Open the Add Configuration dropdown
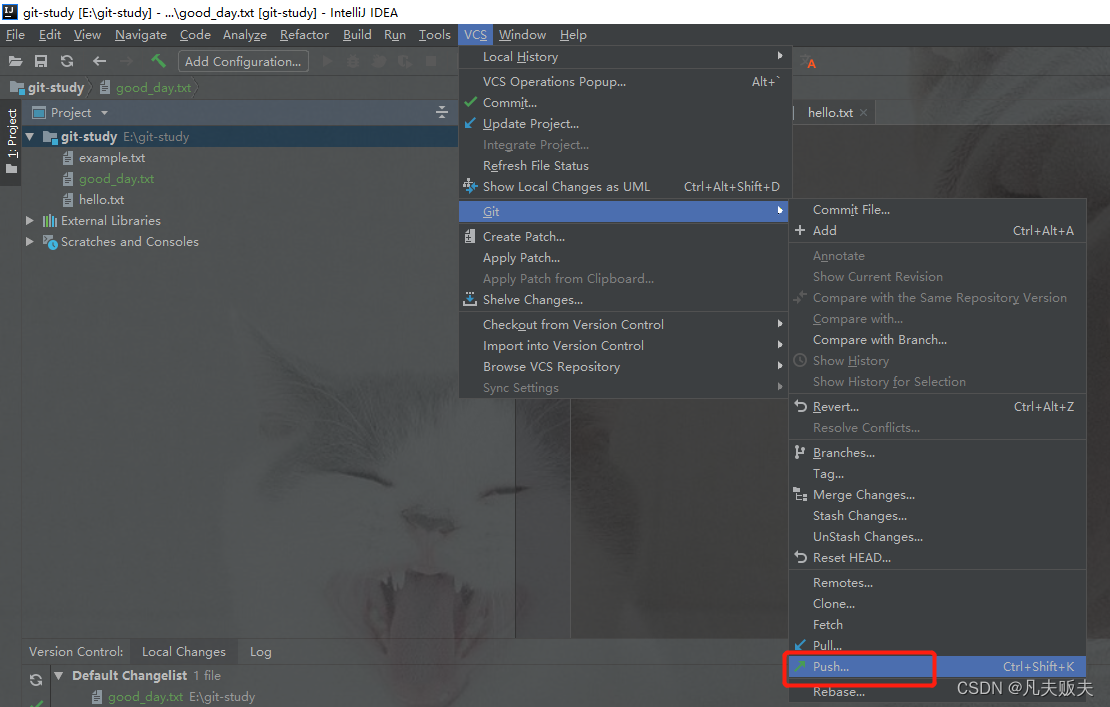 coord(243,62)
